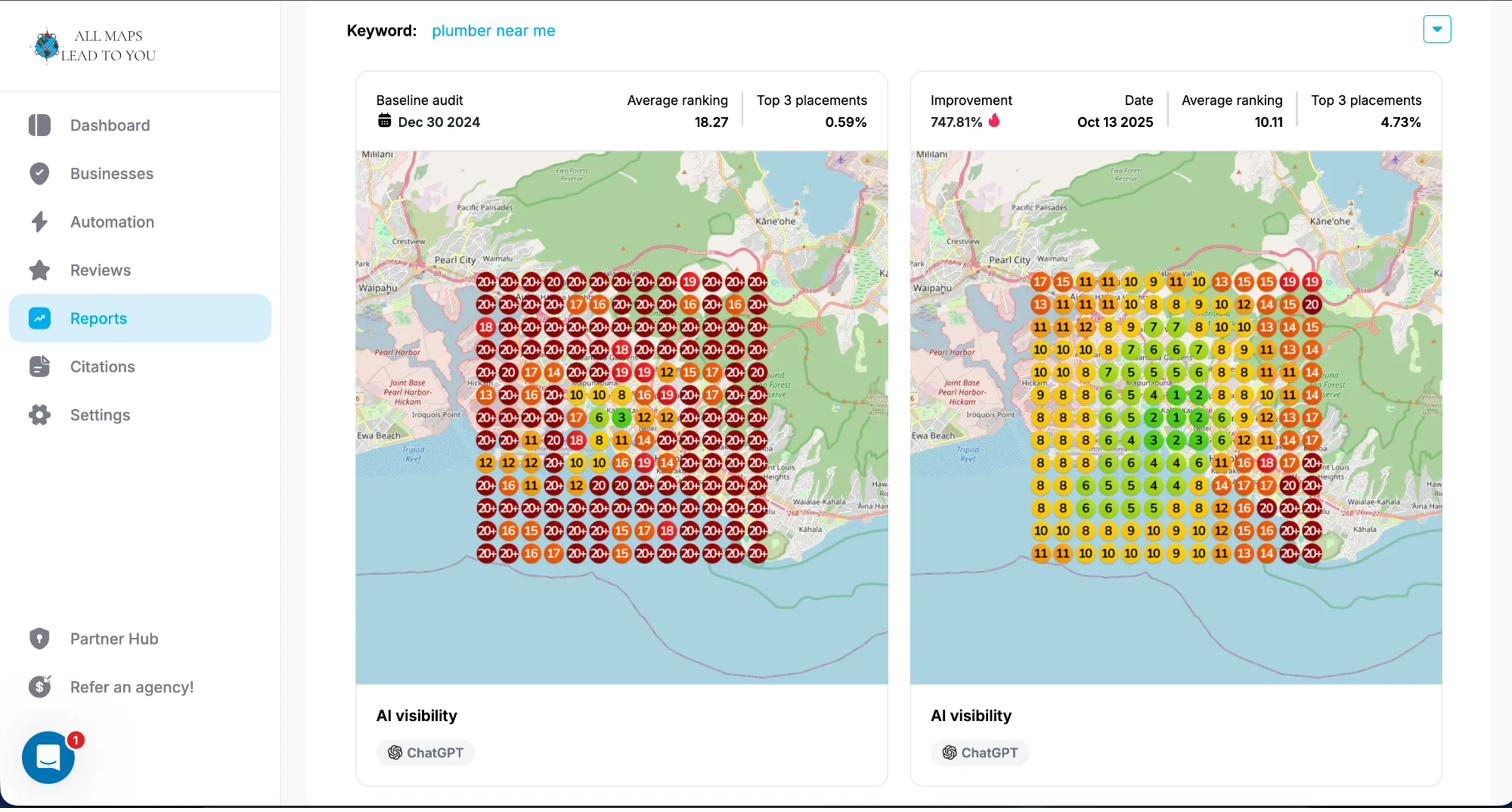Select ChatGPT chip in improvement card

pyautogui.click(x=979, y=753)
